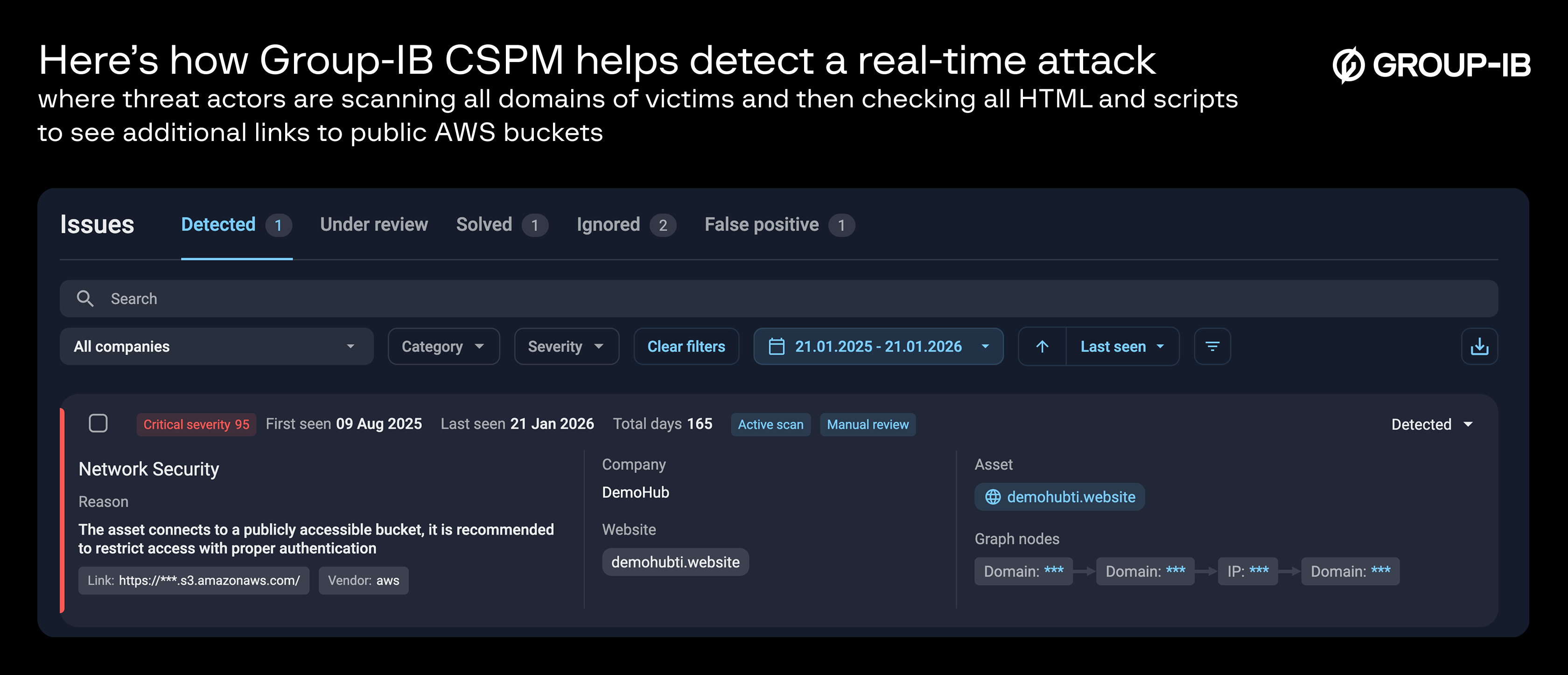Expand the Category filter dropdown

[x=443, y=346]
